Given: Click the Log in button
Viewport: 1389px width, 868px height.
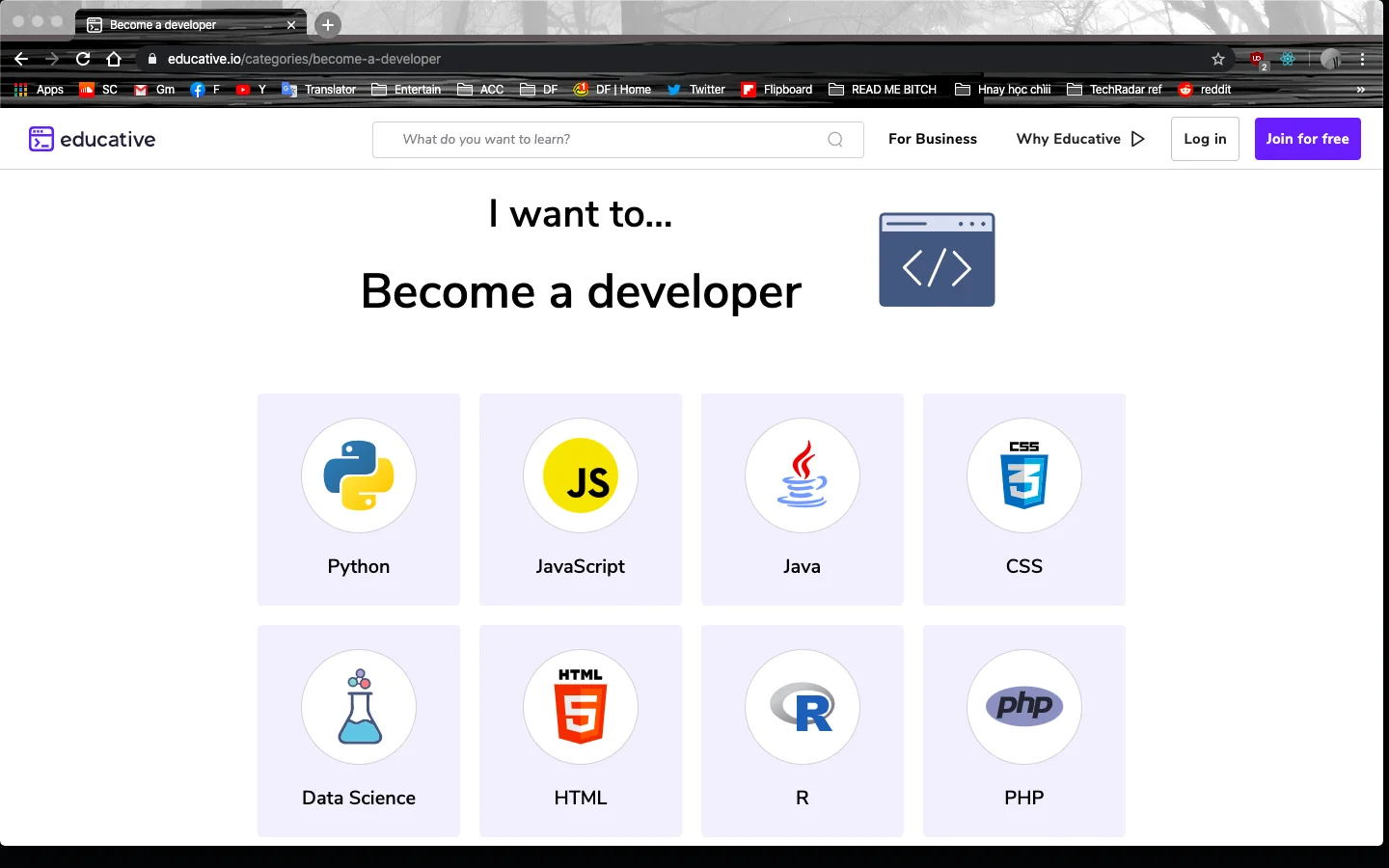Looking at the screenshot, I should tap(1205, 139).
